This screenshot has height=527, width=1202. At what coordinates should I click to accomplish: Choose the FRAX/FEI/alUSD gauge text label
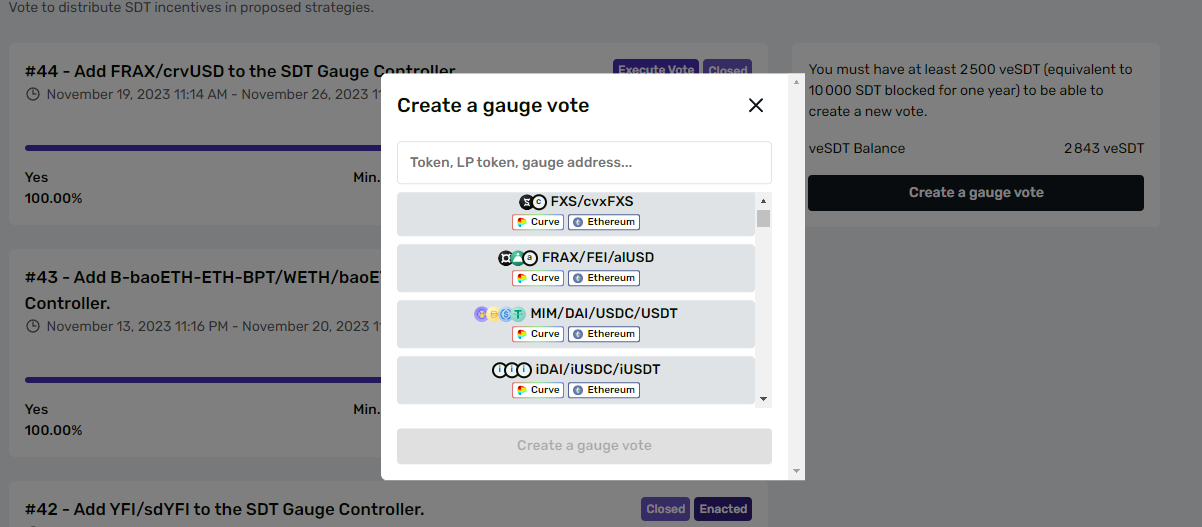[x=598, y=258]
